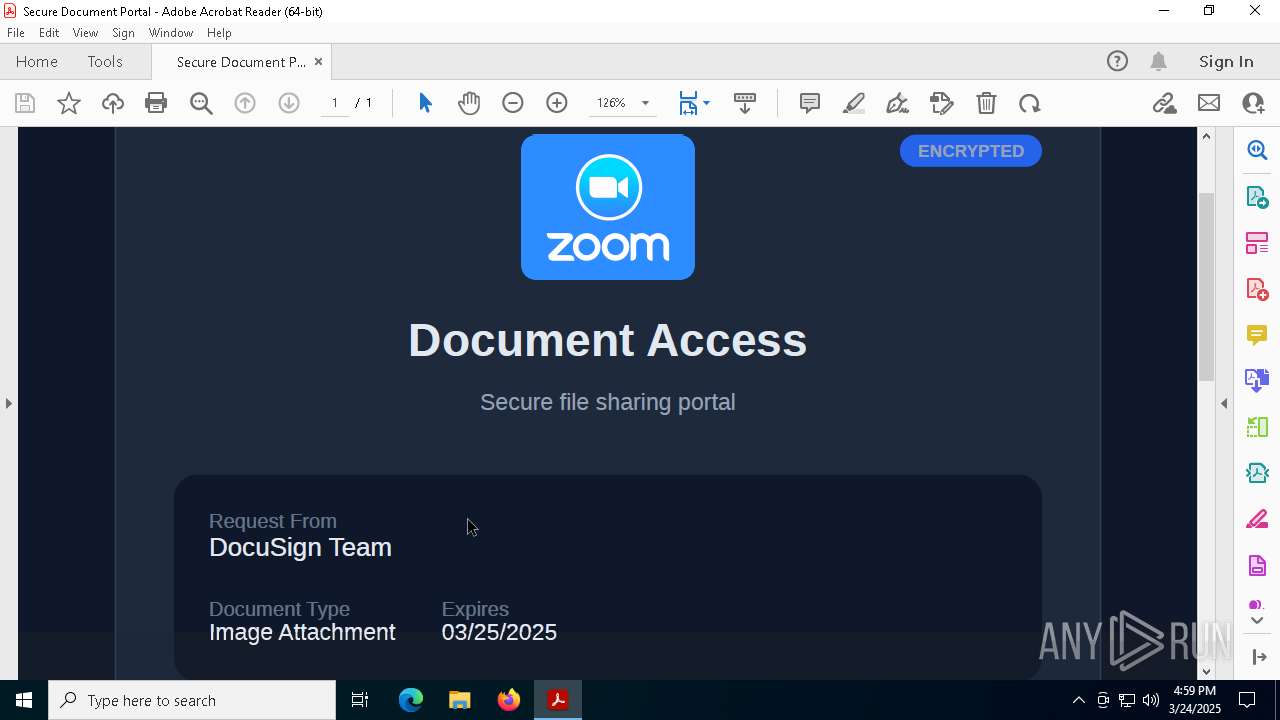The width and height of the screenshot is (1280, 720).
Task: Click the taskbar search box
Action: click(192, 700)
